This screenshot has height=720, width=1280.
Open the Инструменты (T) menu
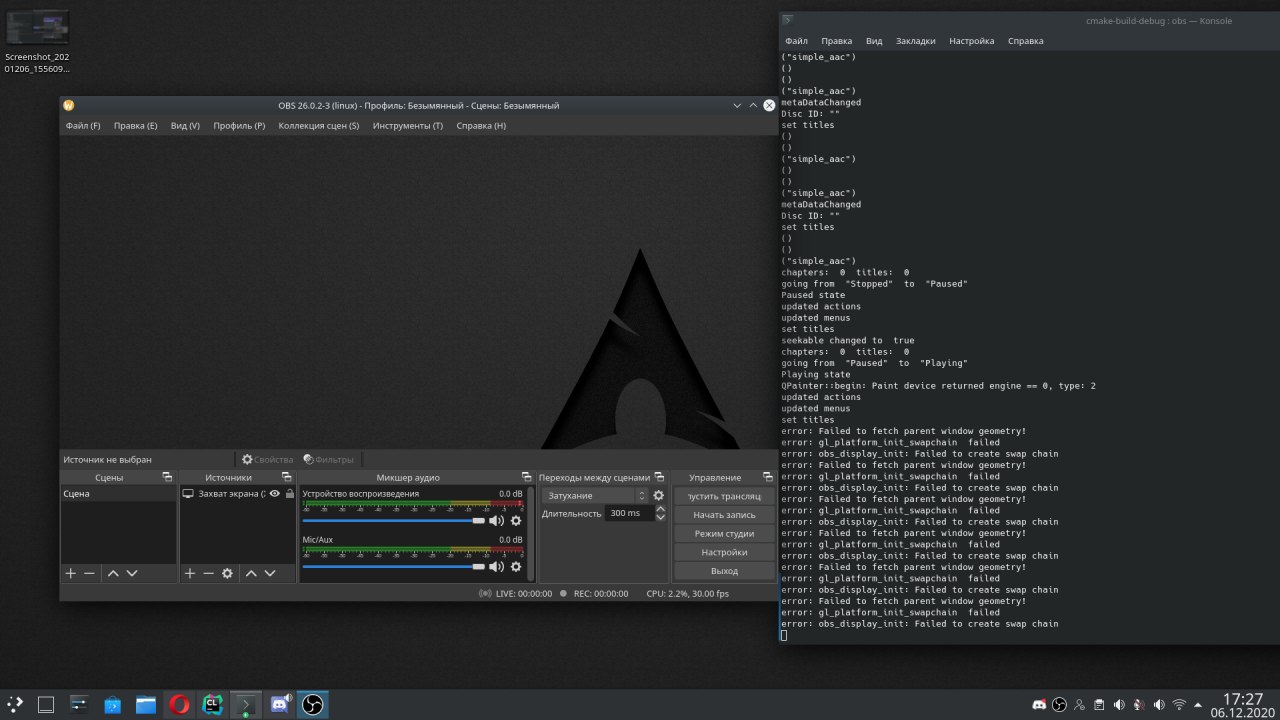pos(408,126)
